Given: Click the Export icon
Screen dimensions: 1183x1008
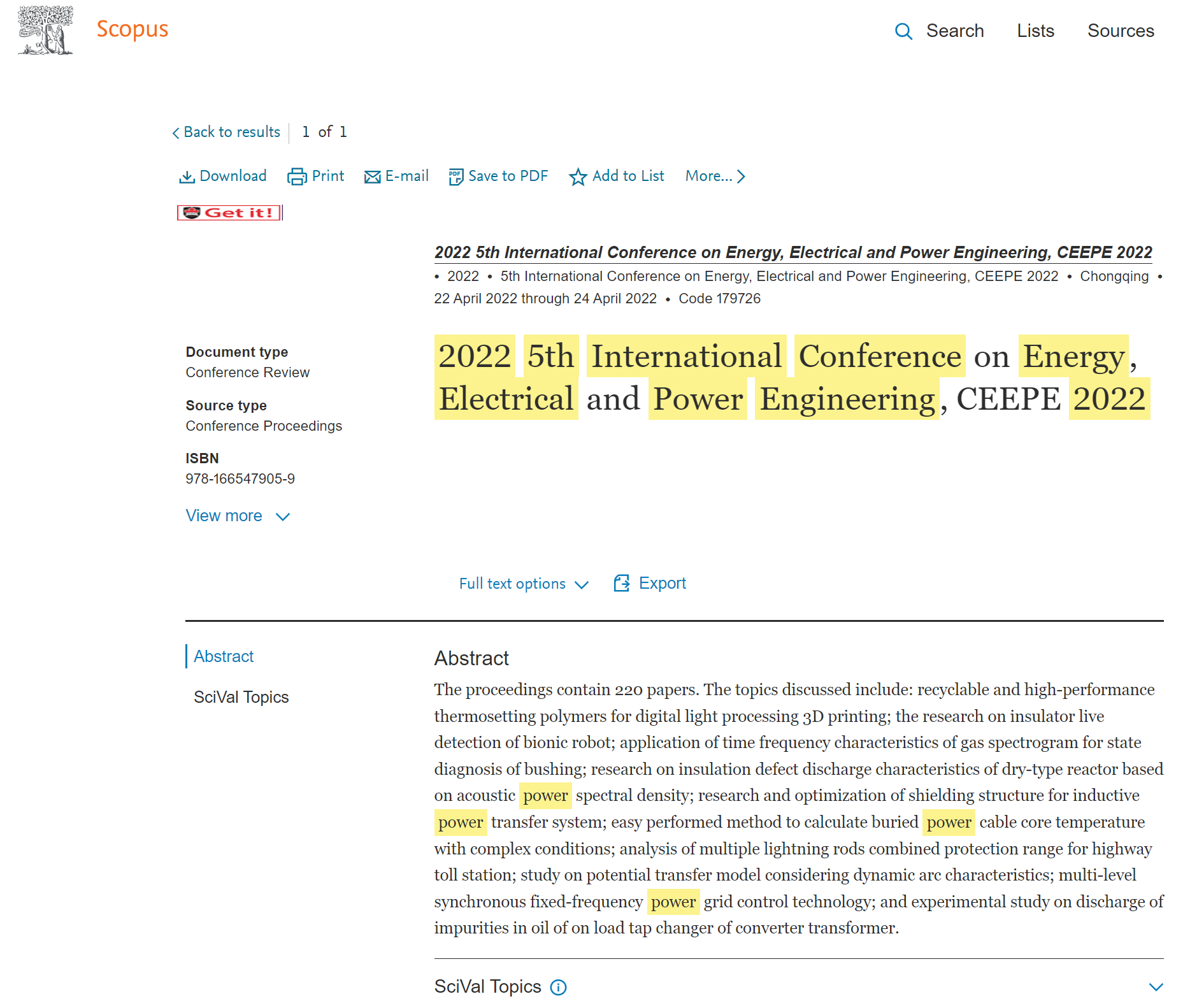Looking at the screenshot, I should (622, 583).
